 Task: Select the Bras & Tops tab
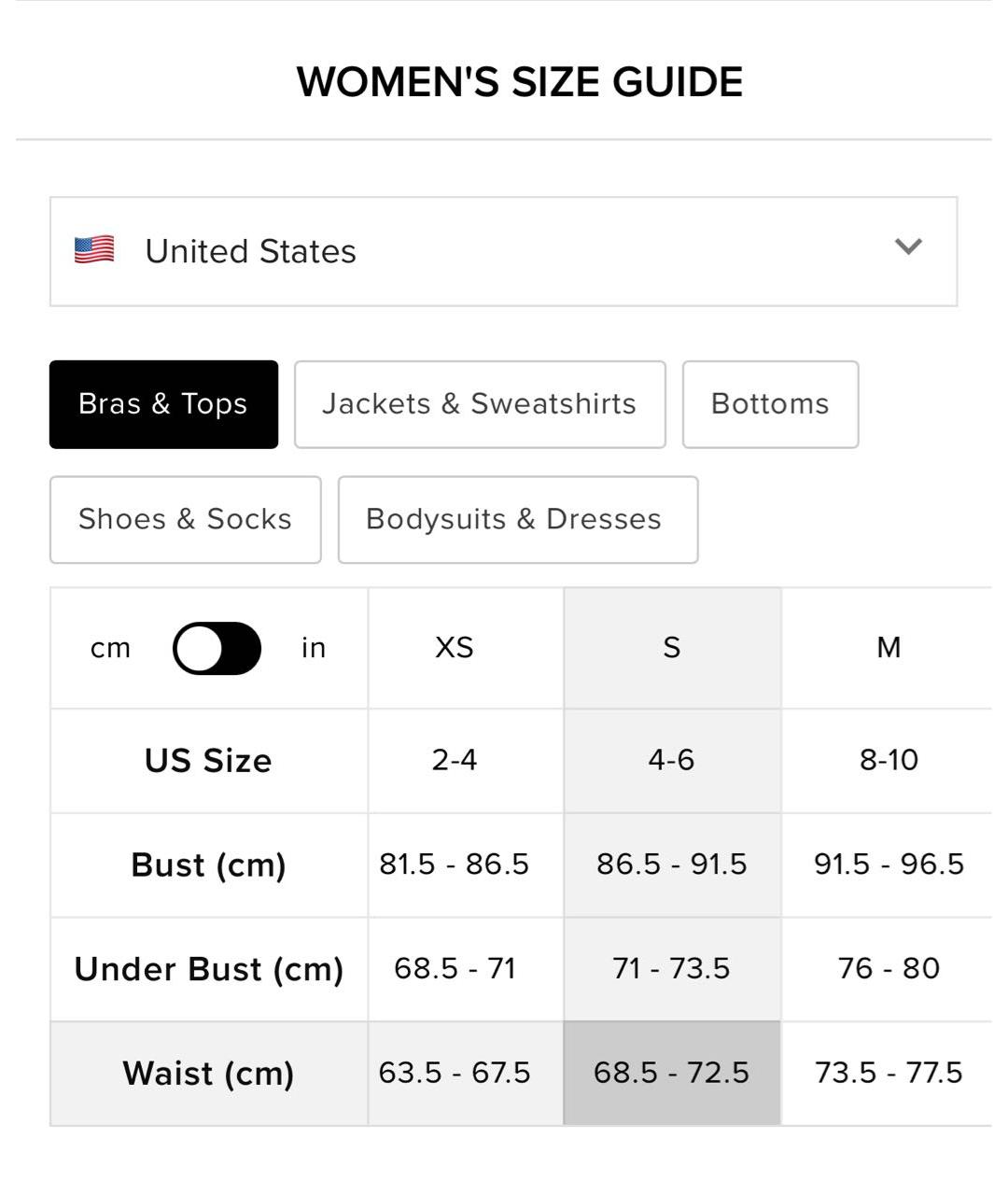point(163,404)
